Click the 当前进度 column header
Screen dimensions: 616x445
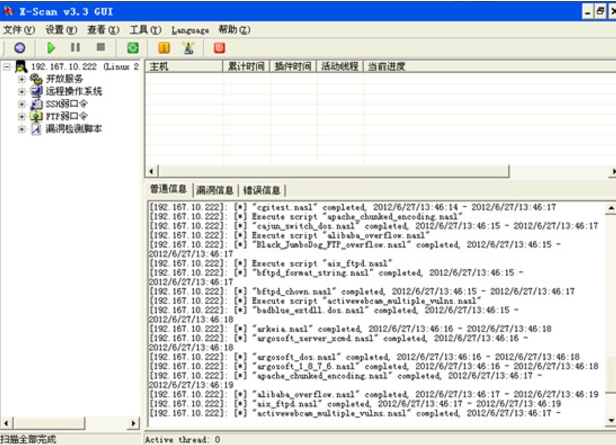point(490,66)
